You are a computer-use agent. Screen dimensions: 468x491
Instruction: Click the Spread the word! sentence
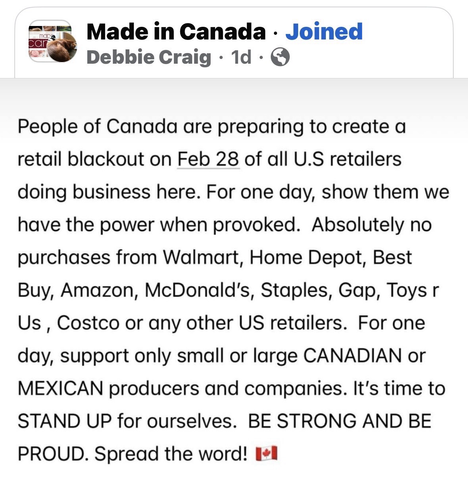pyautogui.click(x=171, y=453)
